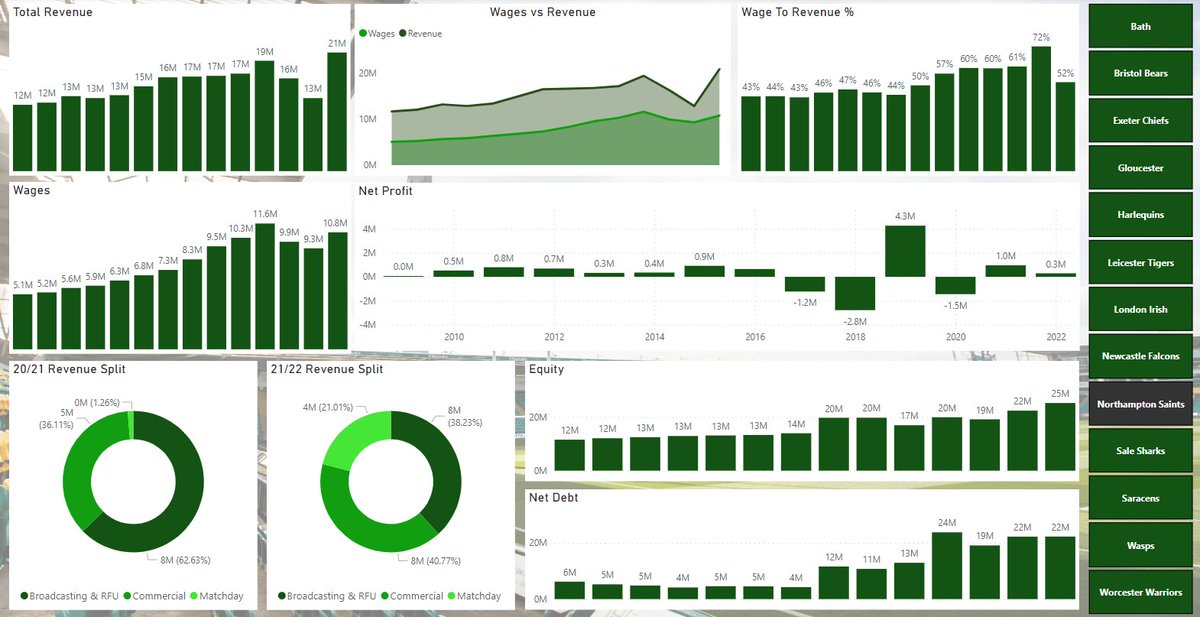Select the 1.0M Net Profit bar
The image size is (1200, 617).
click(x=1005, y=270)
